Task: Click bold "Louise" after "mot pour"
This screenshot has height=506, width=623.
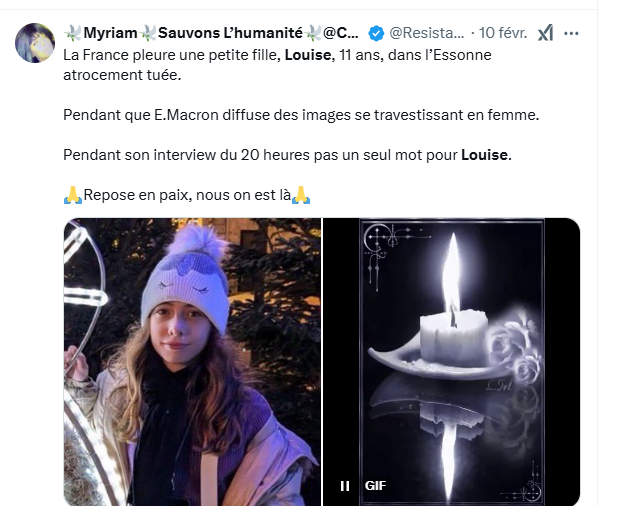Action: tap(485, 155)
